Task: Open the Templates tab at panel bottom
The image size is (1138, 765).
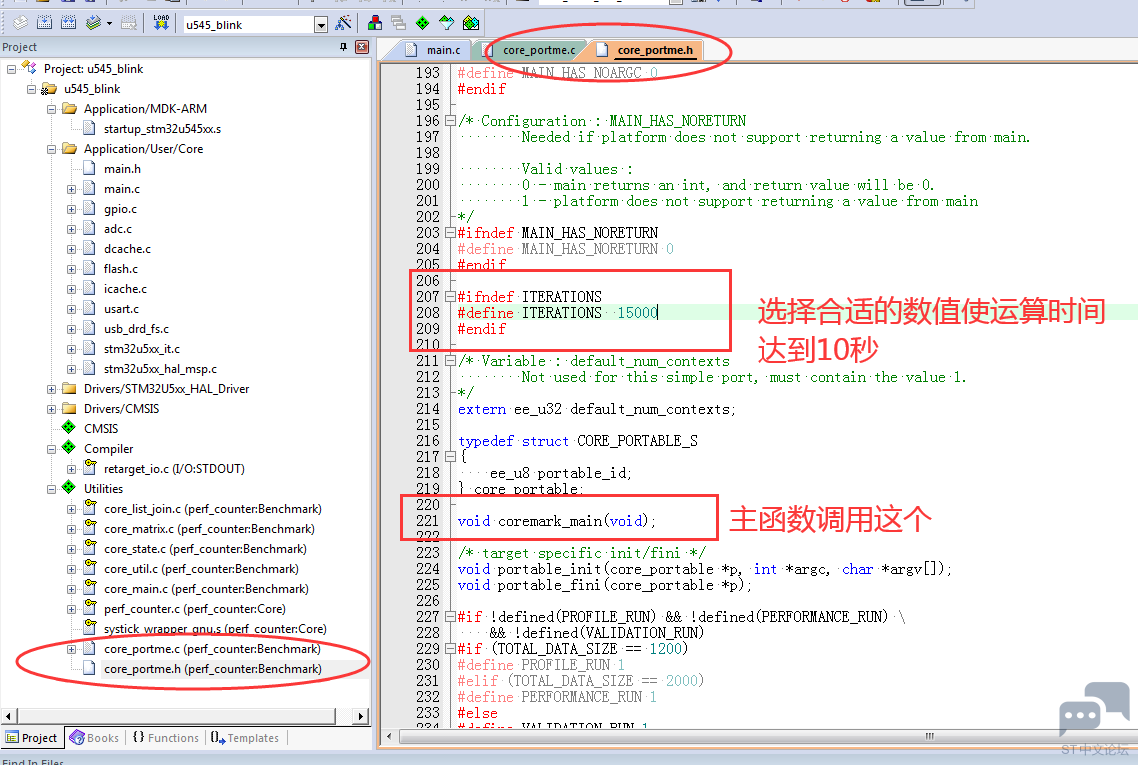Action: click(245, 737)
